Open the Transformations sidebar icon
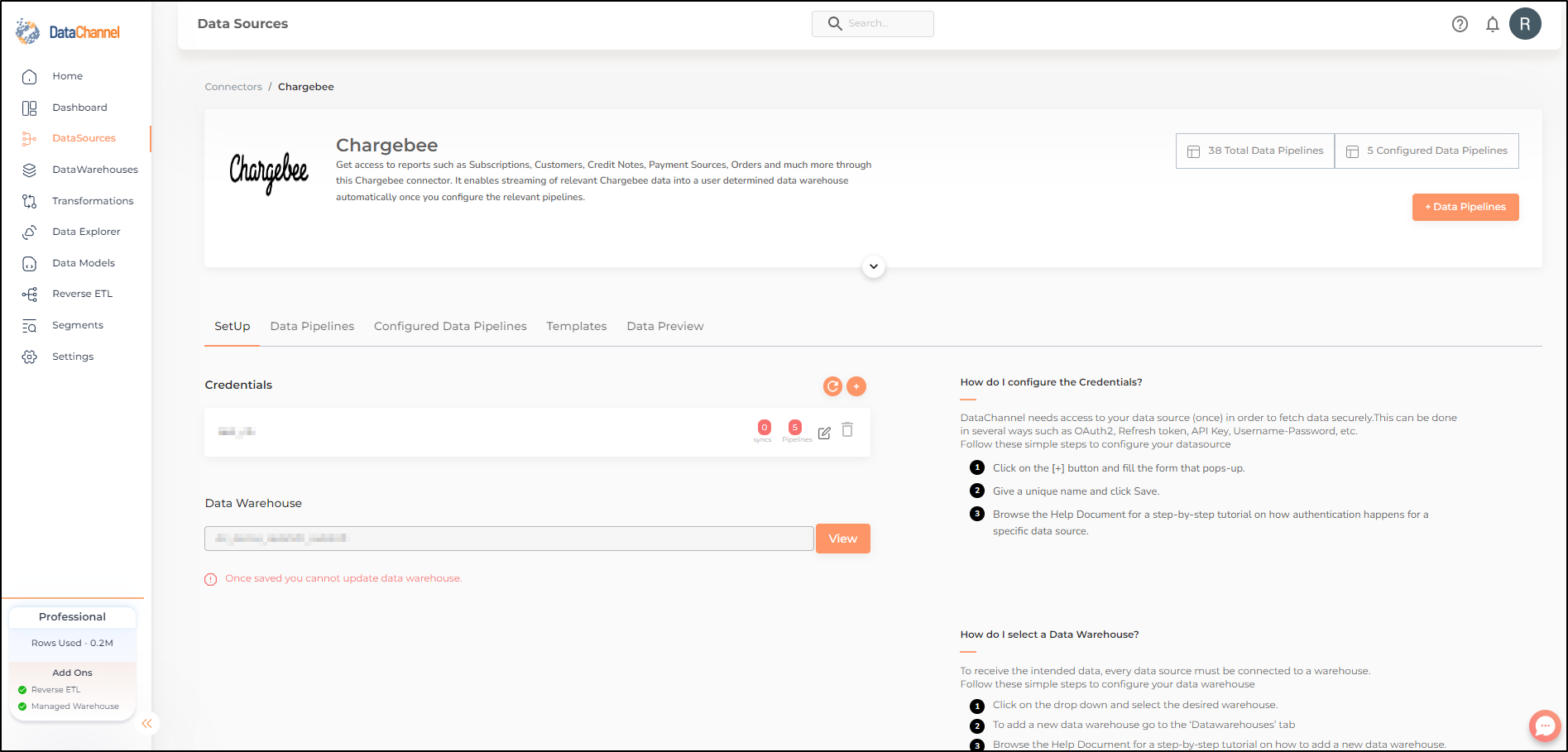The image size is (1568, 752). point(30,201)
